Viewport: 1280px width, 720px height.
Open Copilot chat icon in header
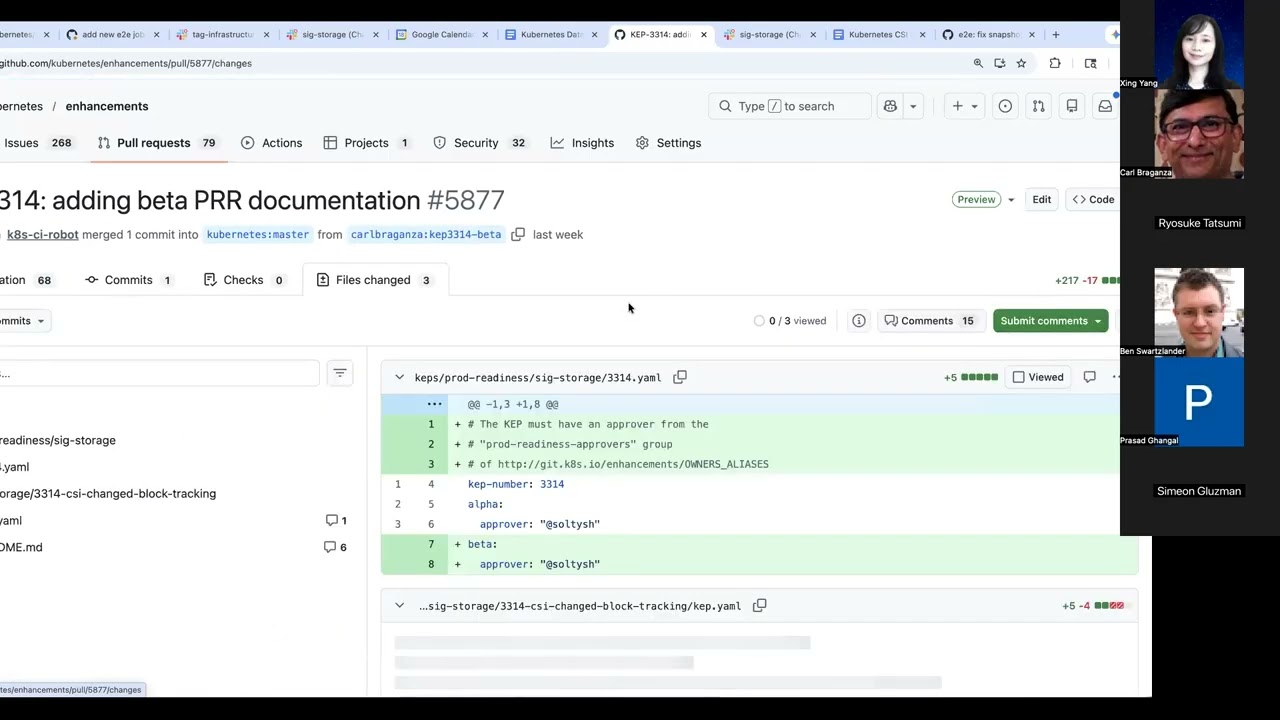tap(890, 106)
